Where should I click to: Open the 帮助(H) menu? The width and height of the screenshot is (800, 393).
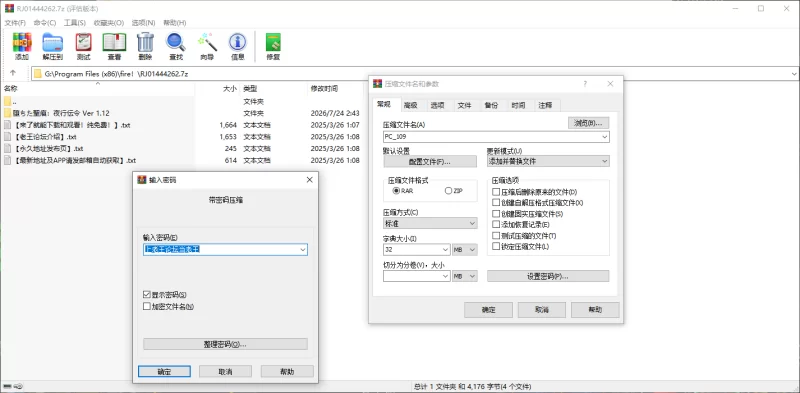click(x=174, y=23)
